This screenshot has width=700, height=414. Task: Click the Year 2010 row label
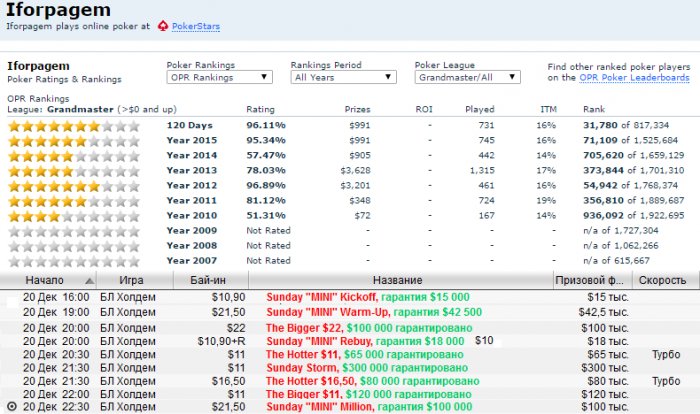tap(192, 216)
